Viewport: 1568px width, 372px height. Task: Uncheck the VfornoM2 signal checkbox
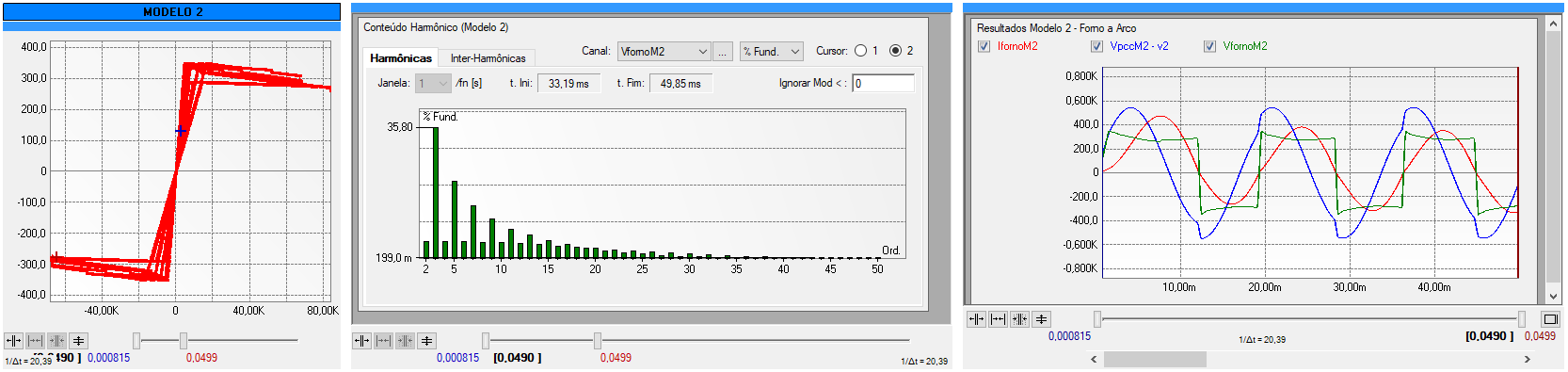(x=1209, y=46)
